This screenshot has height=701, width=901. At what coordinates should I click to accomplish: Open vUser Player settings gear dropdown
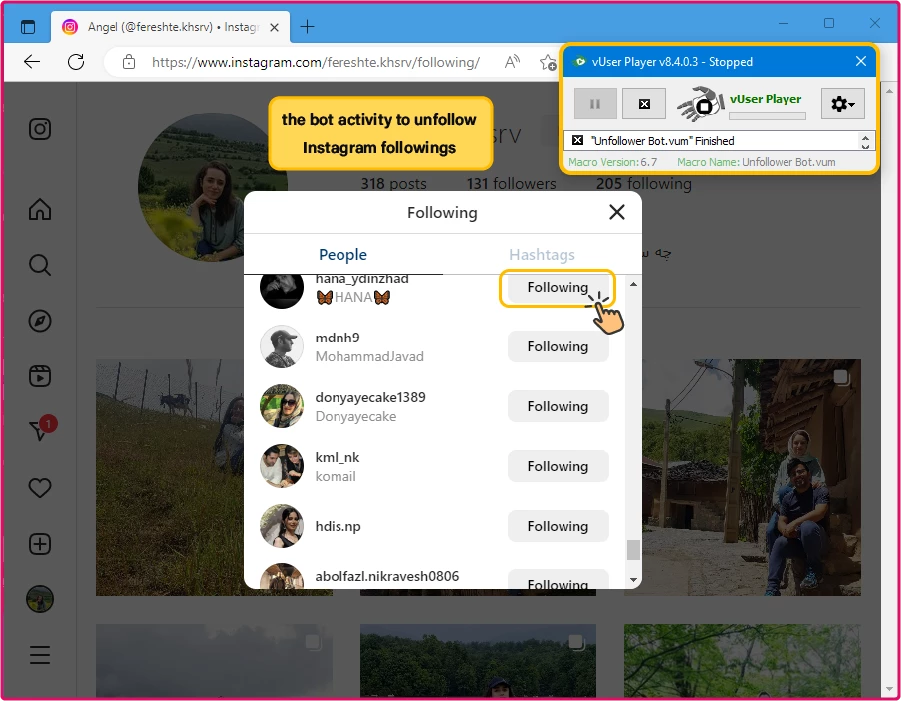click(842, 103)
